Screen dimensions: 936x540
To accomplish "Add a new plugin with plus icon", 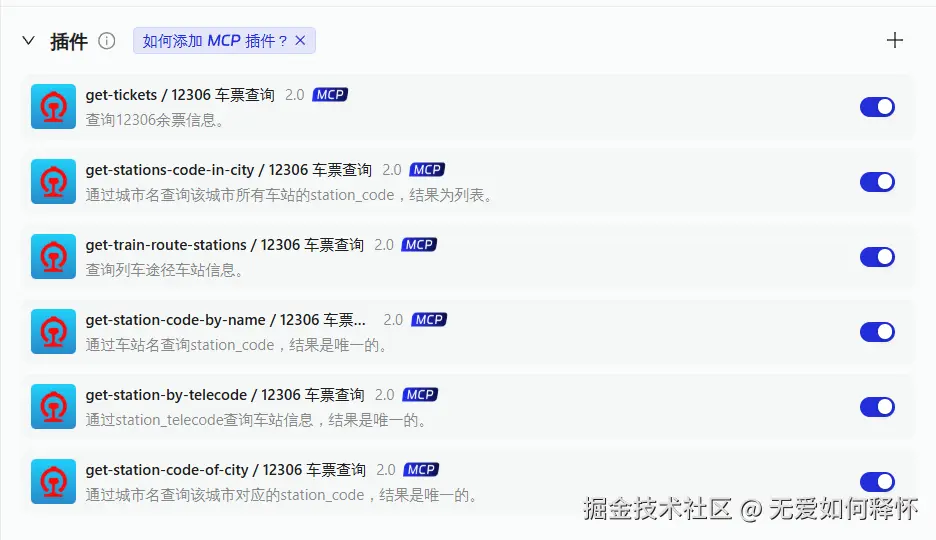I will click(x=894, y=41).
